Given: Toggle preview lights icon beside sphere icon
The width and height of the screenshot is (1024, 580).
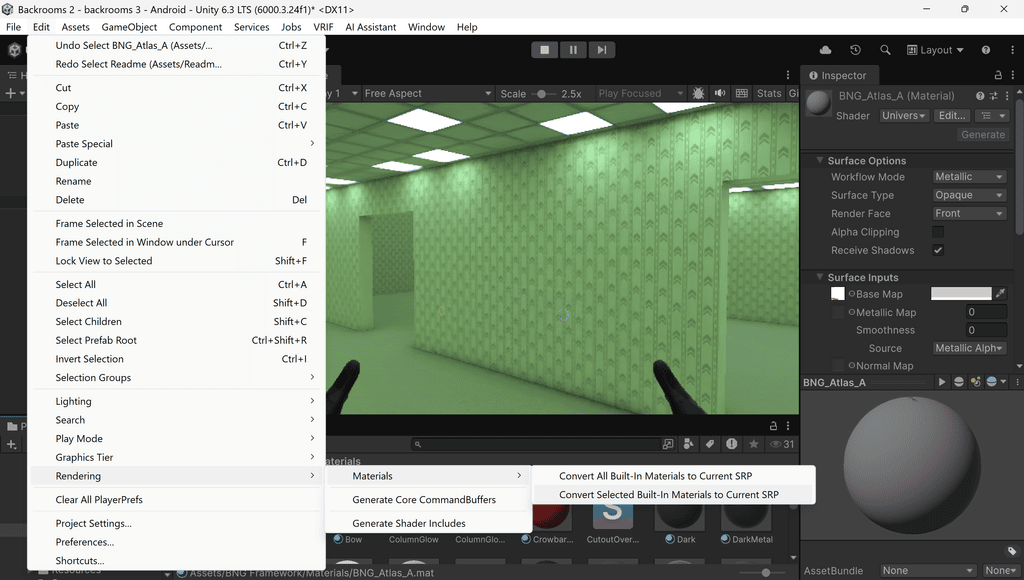Looking at the screenshot, I should click(x=975, y=382).
